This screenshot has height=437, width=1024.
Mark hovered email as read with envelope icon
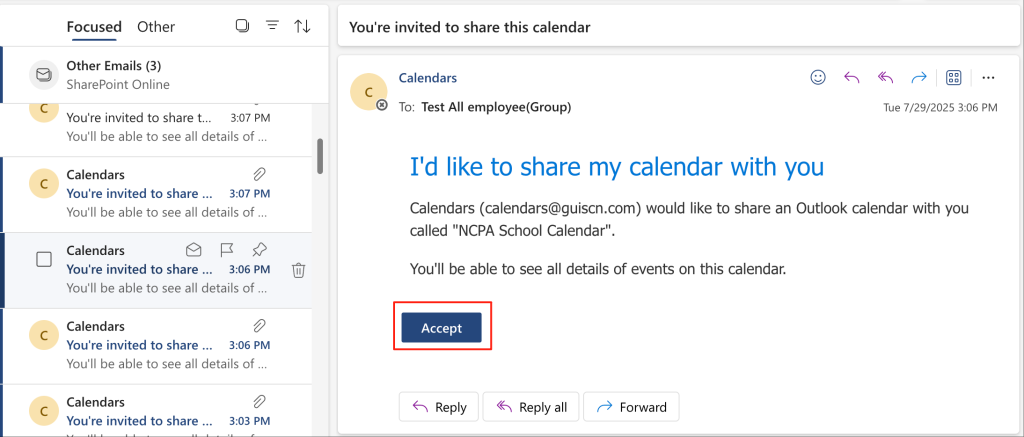pyautogui.click(x=195, y=250)
